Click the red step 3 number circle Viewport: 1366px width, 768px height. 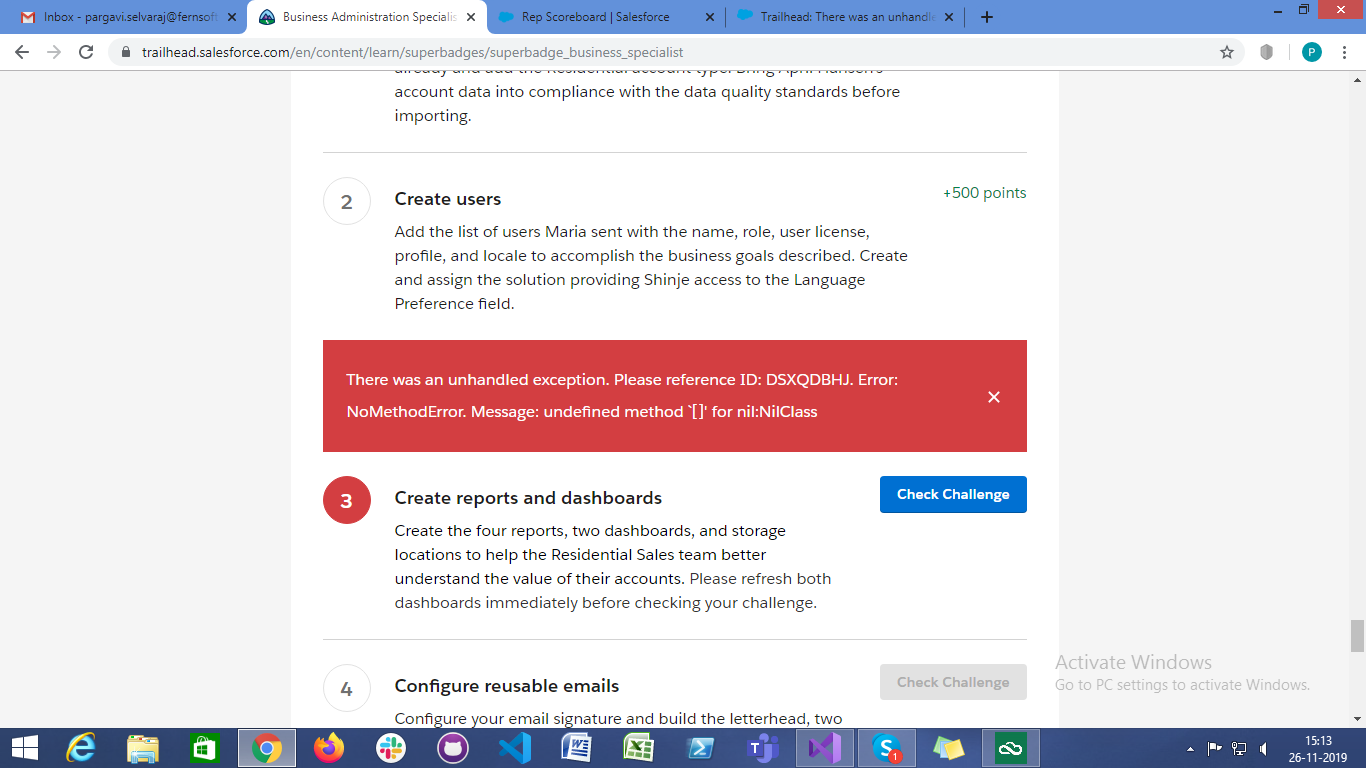[347, 500]
